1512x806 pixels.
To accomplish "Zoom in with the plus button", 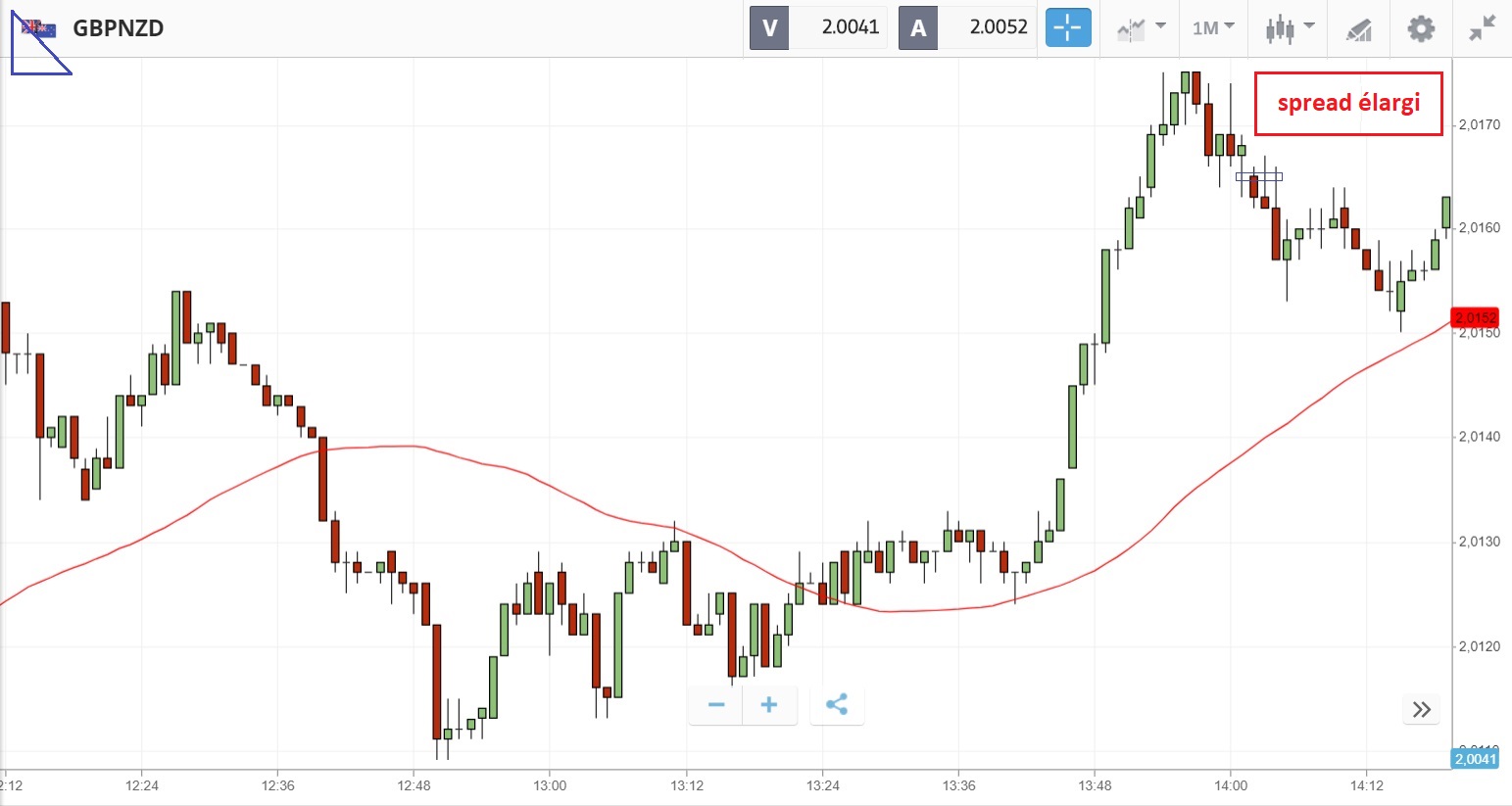I will pos(769,705).
